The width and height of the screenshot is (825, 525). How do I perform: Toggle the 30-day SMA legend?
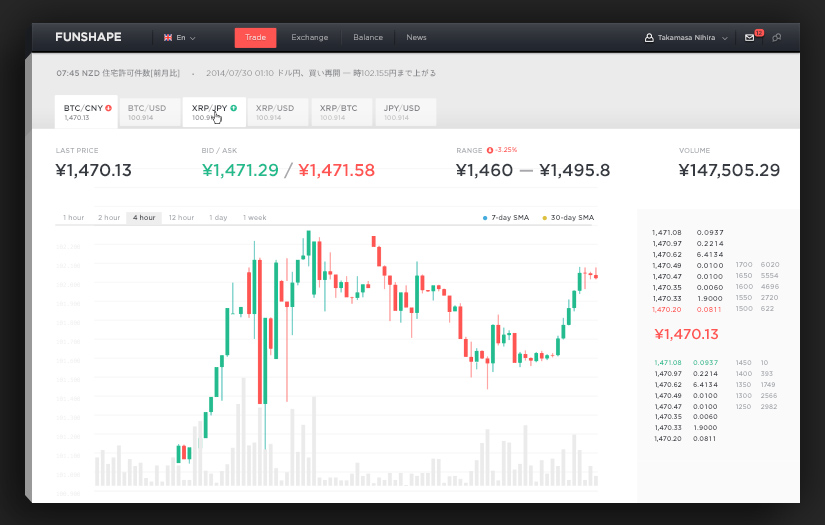(x=568, y=217)
